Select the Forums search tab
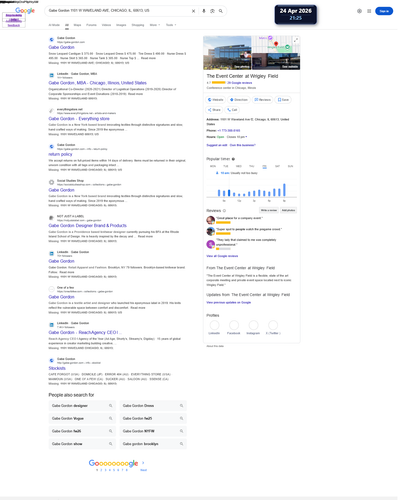Image resolution: width=402 pixels, height=500 pixels. click(91, 25)
